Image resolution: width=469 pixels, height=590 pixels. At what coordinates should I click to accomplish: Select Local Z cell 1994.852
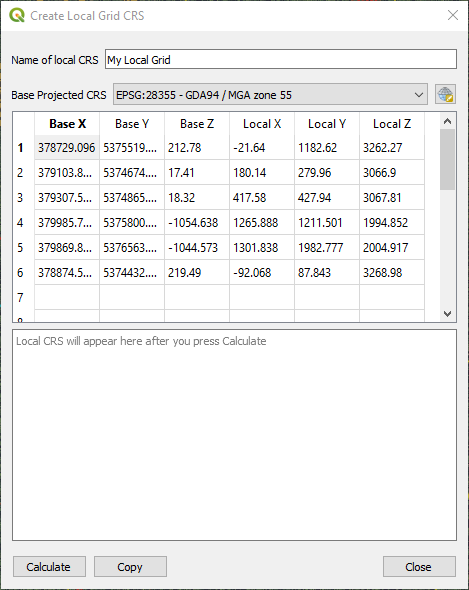coord(392,222)
